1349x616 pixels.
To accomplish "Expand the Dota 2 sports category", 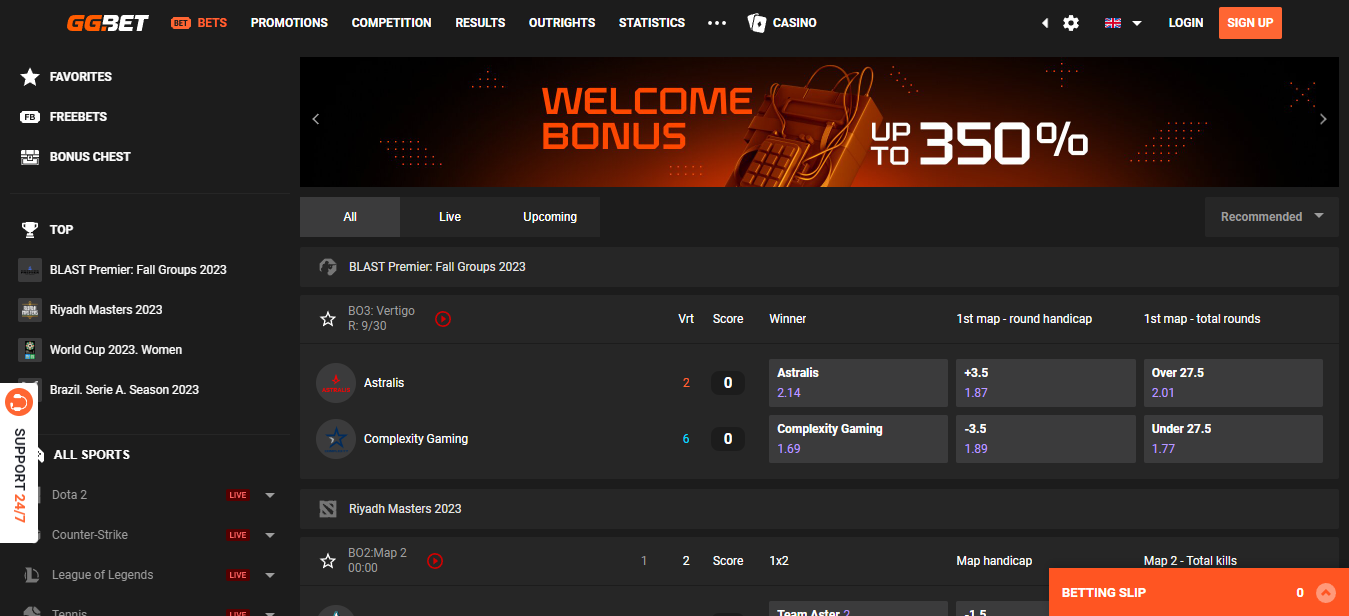I will (x=270, y=495).
